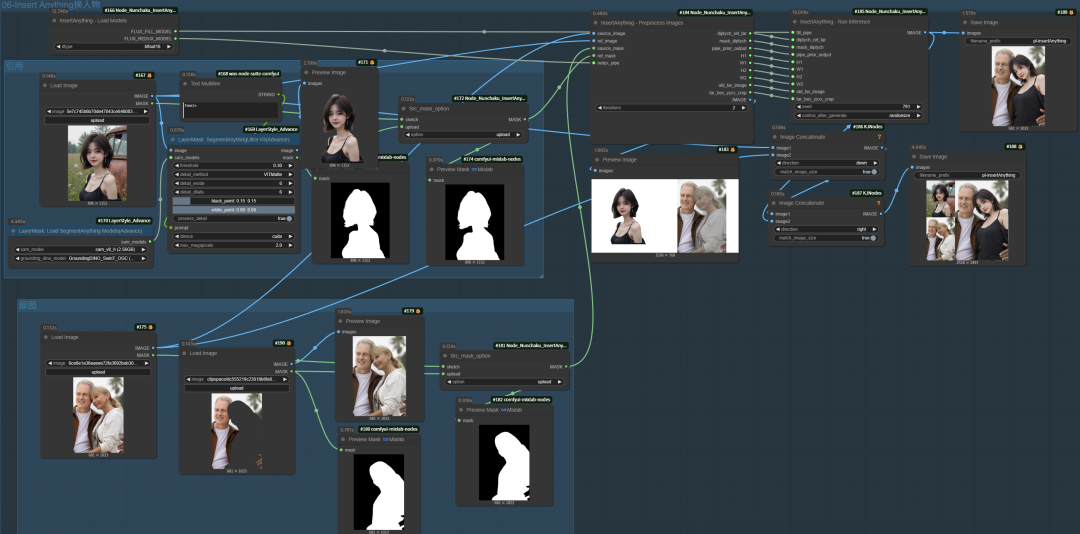Open the sam_model selector dropdown
This screenshot has width=1080, height=534.
80,250
